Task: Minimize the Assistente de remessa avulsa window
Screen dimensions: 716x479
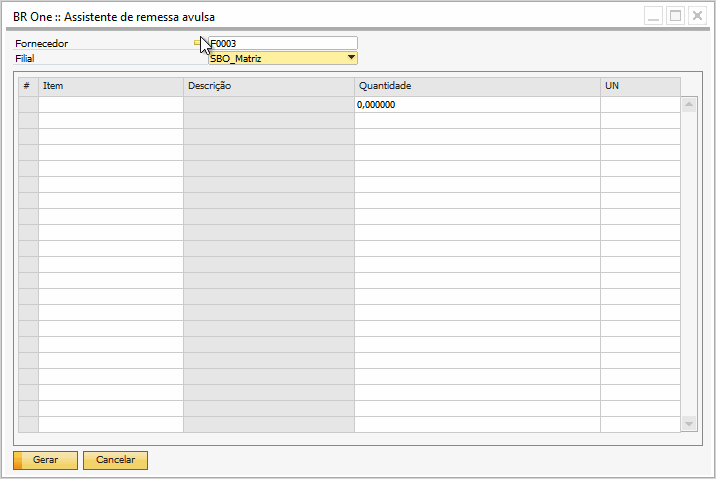Action: (x=653, y=16)
